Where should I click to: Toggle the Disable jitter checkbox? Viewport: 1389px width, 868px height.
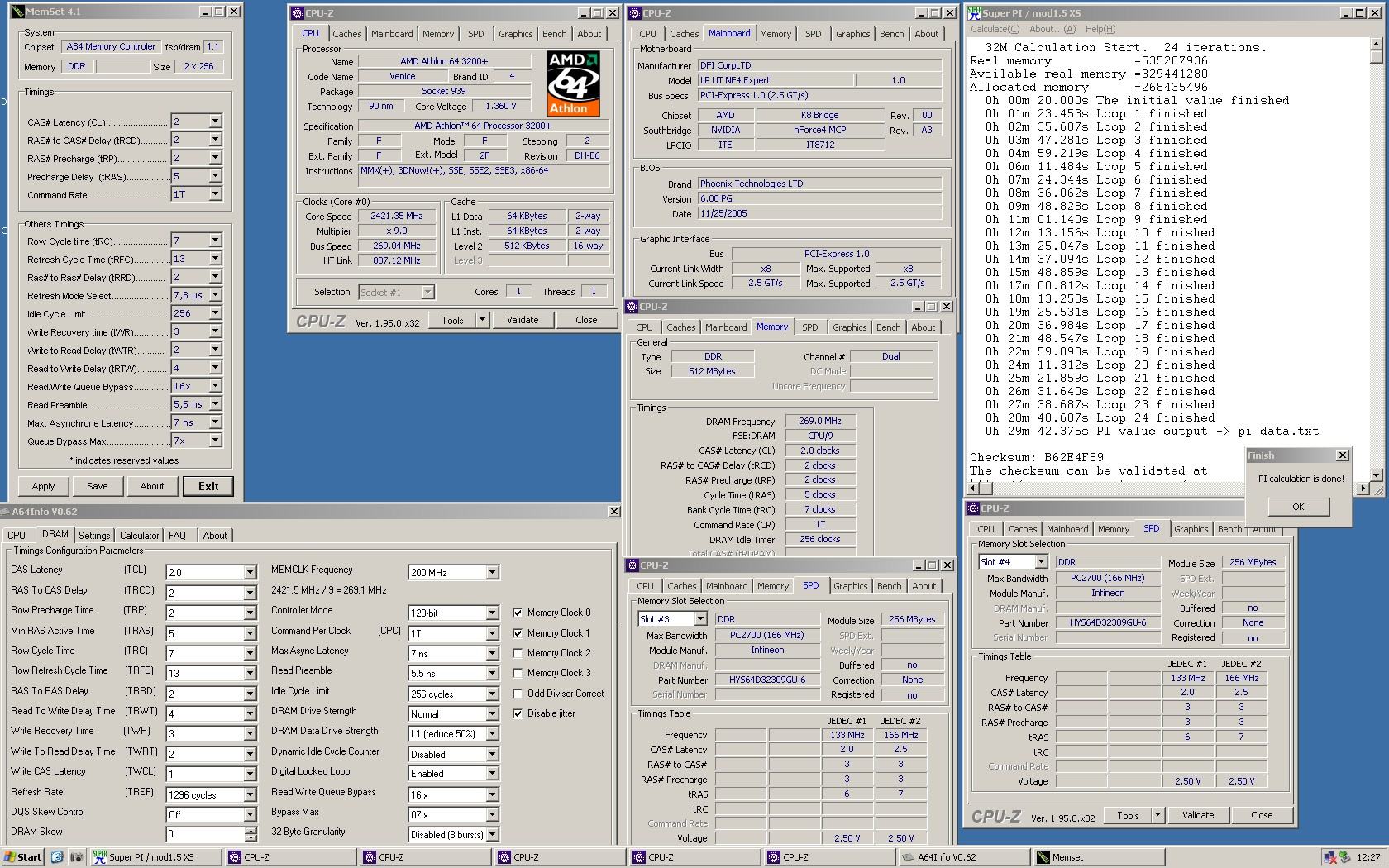[x=518, y=713]
